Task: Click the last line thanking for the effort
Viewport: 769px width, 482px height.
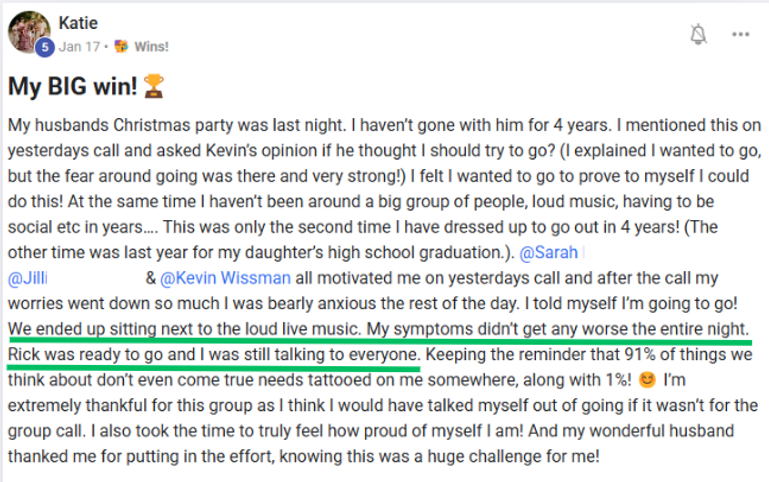Action: (304, 456)
